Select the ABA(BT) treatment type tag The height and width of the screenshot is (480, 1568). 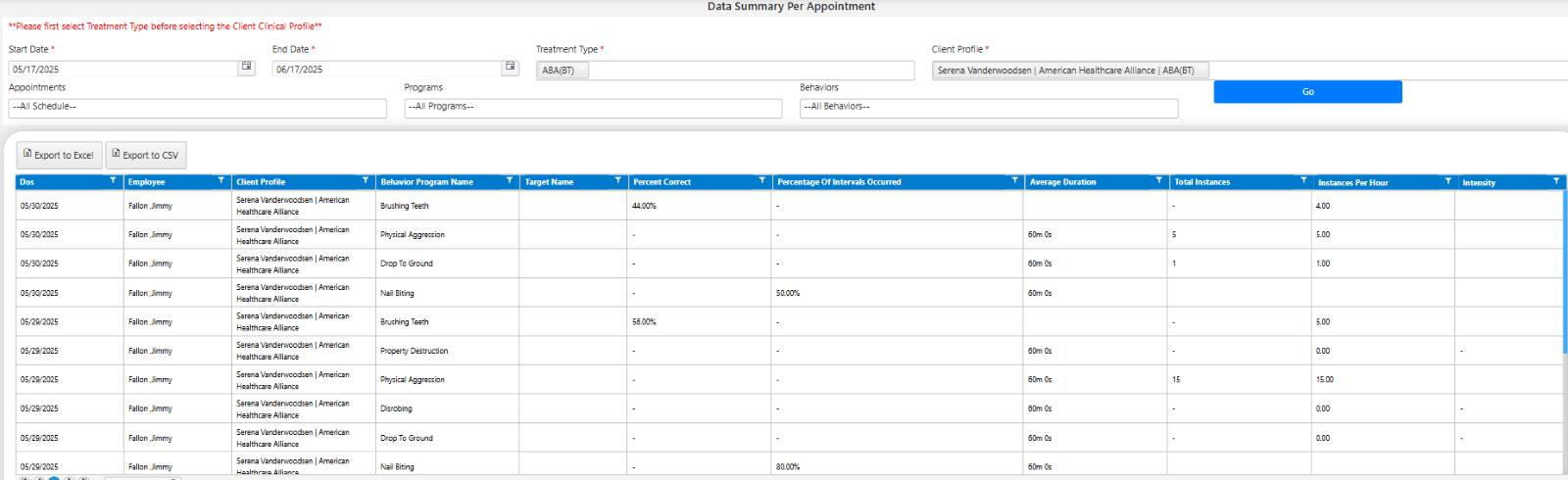[x=563, y=71]
